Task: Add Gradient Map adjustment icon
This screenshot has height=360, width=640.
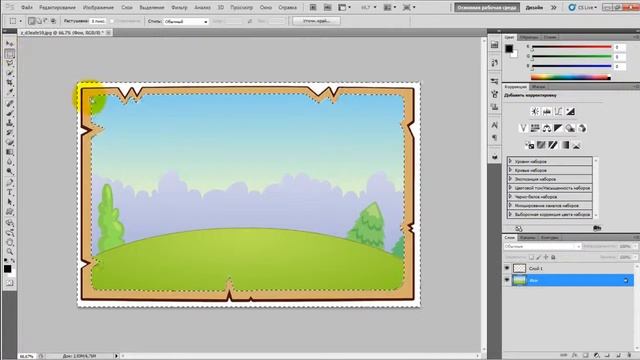Action: [565, 145]
